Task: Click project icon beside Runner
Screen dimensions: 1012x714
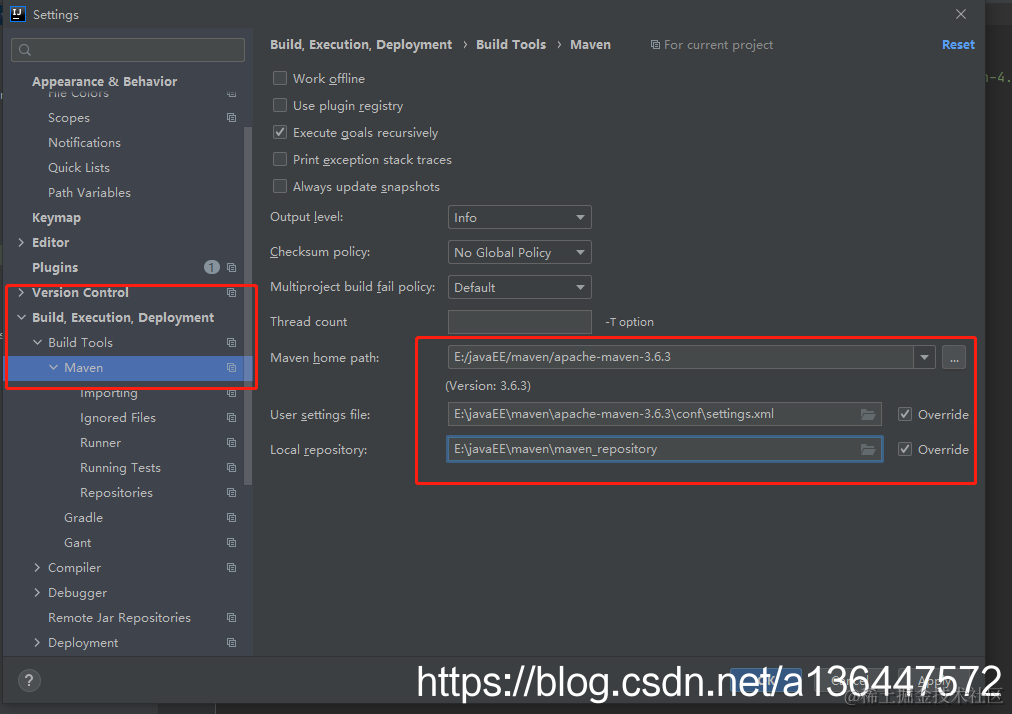Action: point(232,443)
